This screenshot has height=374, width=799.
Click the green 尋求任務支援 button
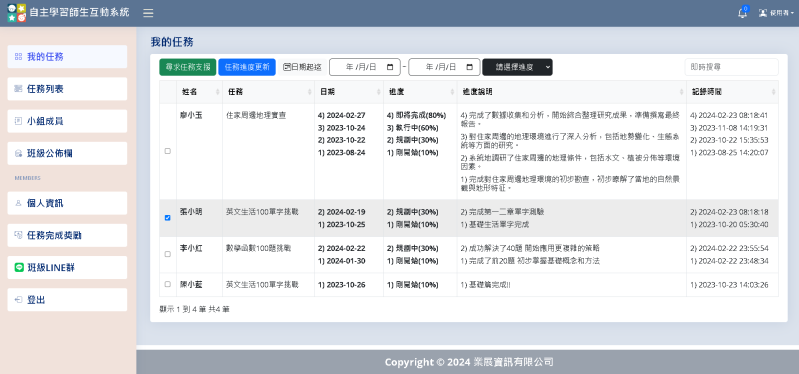(x=188, y=67)
